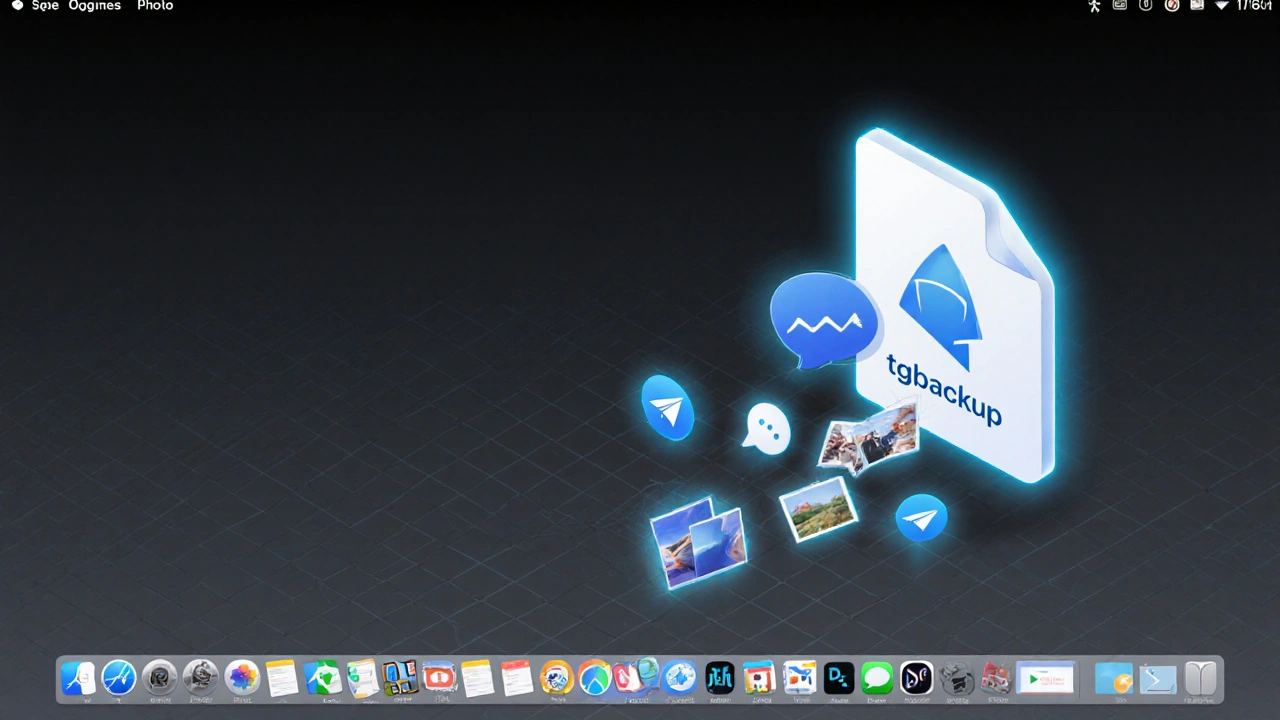Screen dimensions: 1280x720
Task: Open the Terminal-style icon near the Dock's right
Action: 1157,678
